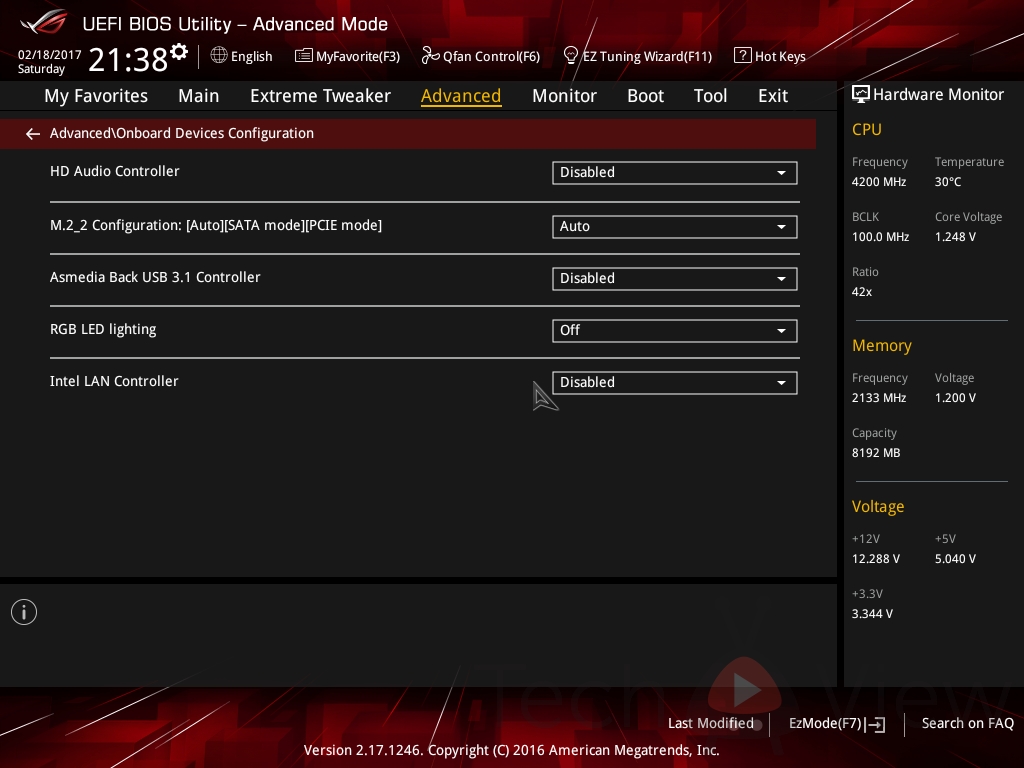Click the back arrow in breadcrumb bar
Viewport: 1024px width, 768px height.
pos(33,134)
